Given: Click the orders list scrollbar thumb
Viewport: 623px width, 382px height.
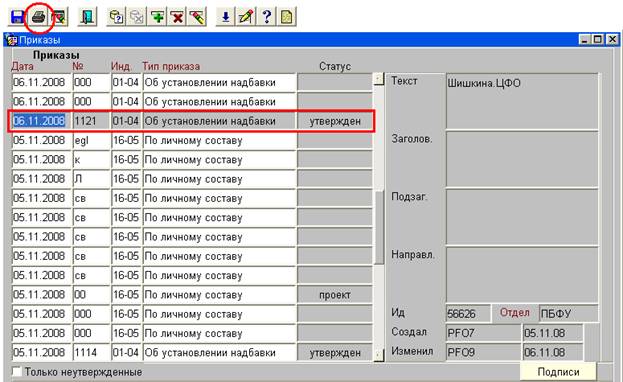Looking at the screenshot, I should pyautogui.click(x=379, y=227).
